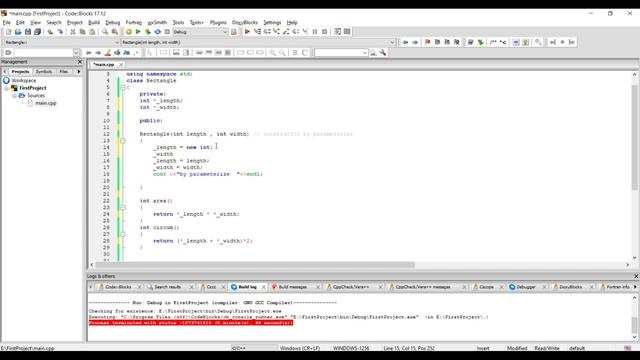Redo the edit via the toolbar arrow
Viewport: 640px width, 360px height.
60,32
